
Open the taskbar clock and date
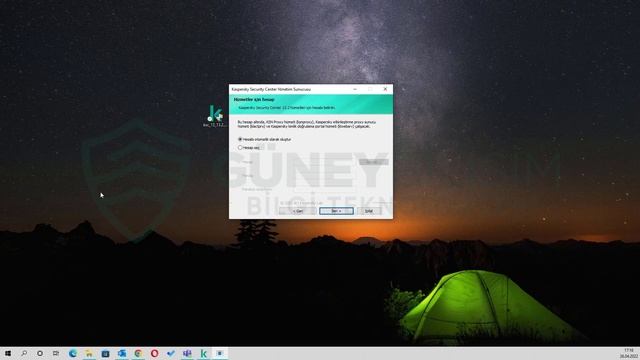(x=628, y=353)
